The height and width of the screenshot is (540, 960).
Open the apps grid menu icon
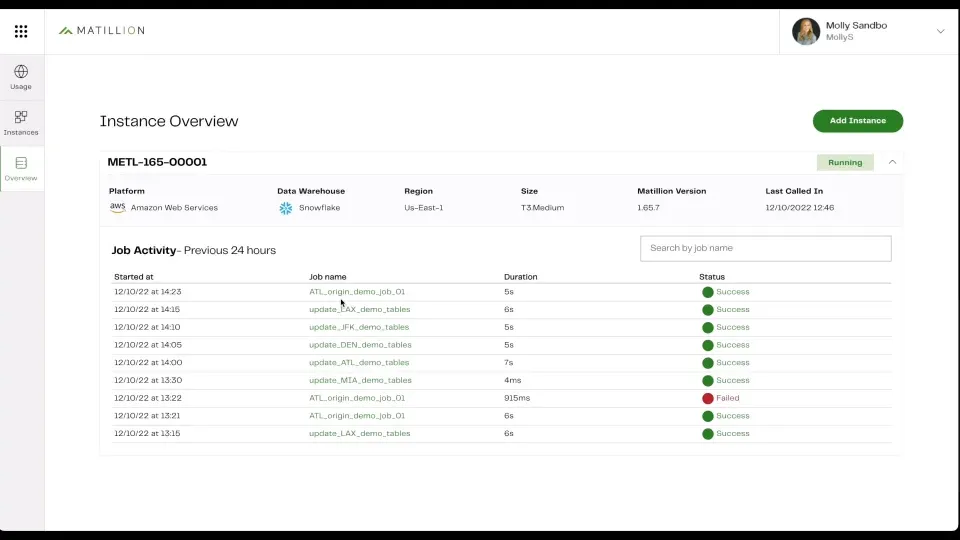click(x=21, y=31)
